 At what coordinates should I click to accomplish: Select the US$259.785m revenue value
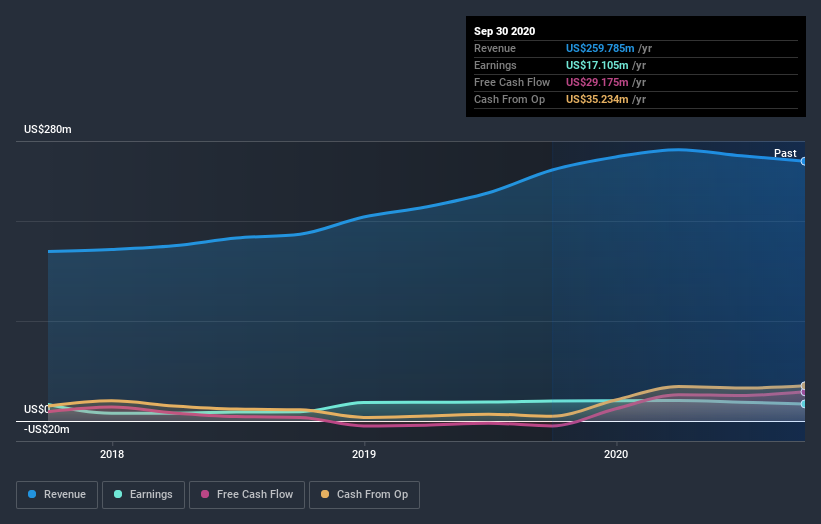click(600, 48)
